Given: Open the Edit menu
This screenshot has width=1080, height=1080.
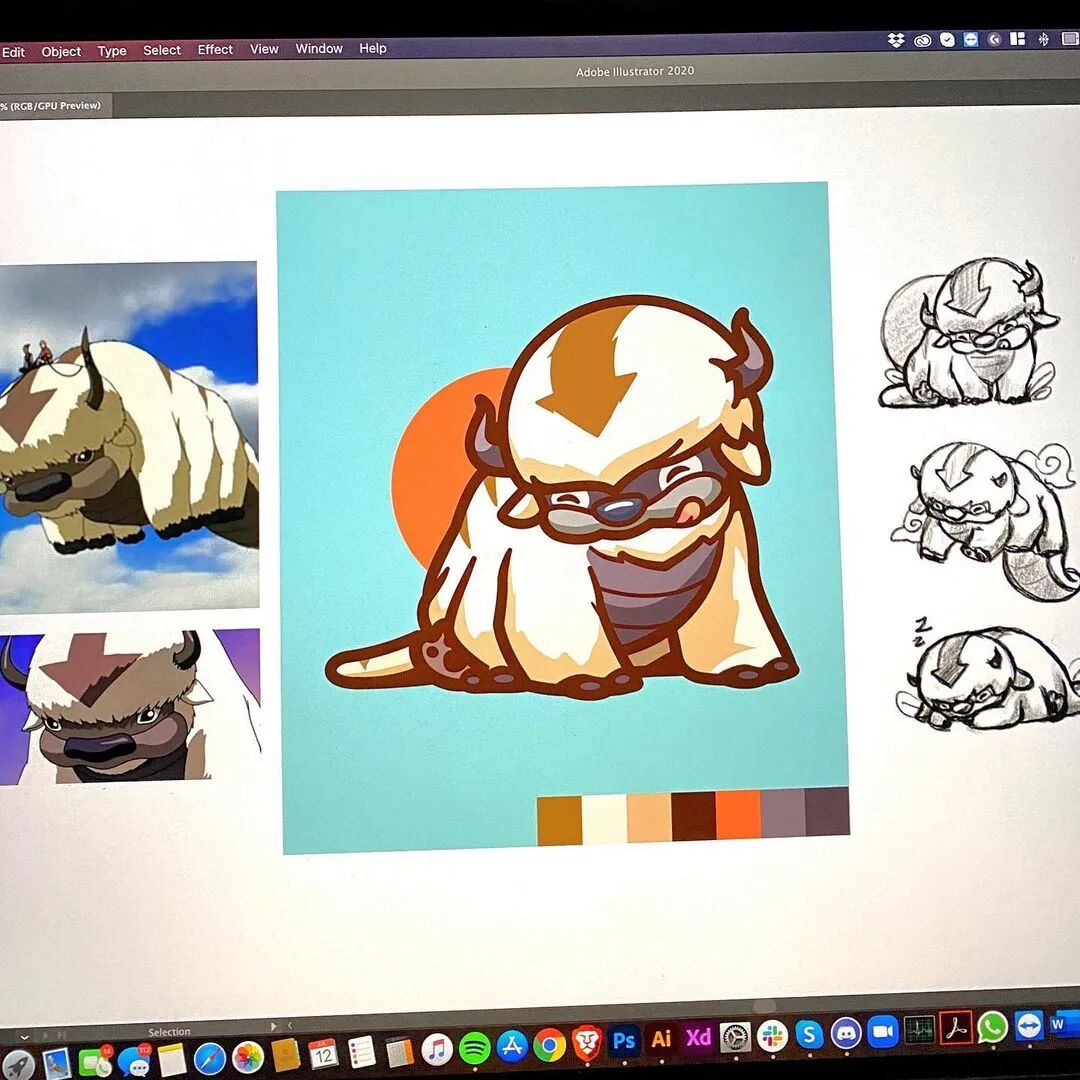Looking at the screenshot, I should (12, 52).
